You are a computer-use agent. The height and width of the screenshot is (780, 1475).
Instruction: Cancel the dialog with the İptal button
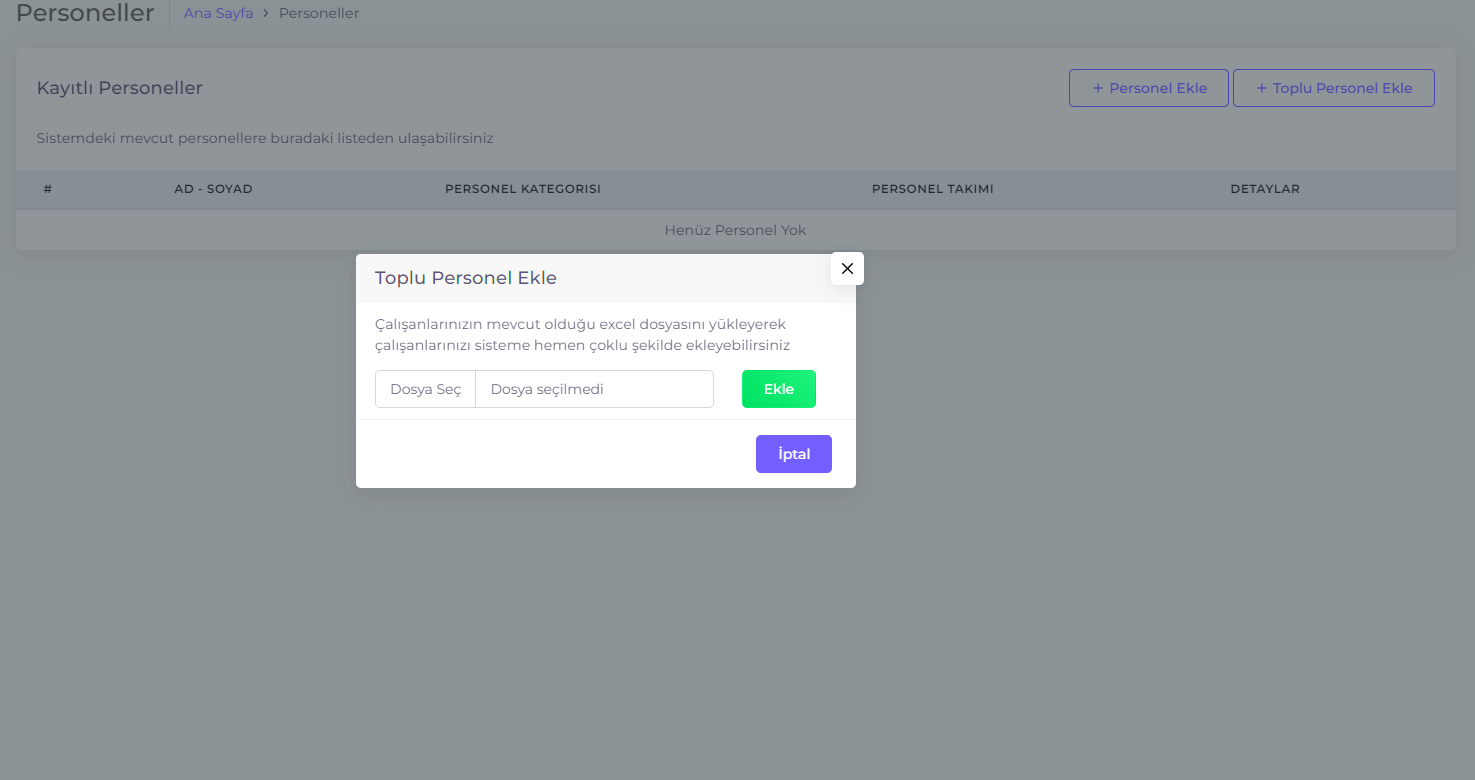tap(793, 454)
